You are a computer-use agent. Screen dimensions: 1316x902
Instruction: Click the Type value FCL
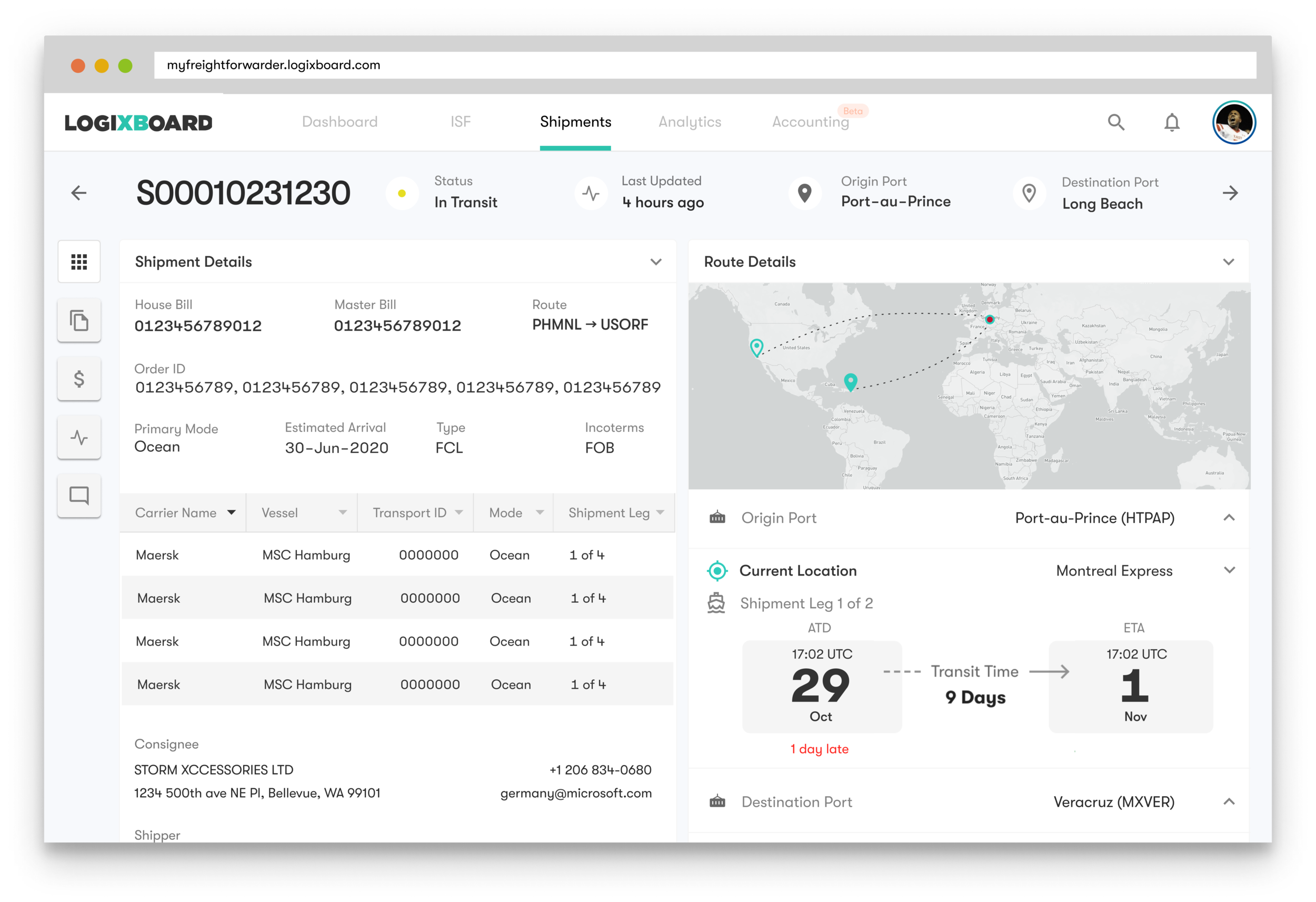point(449,448)
